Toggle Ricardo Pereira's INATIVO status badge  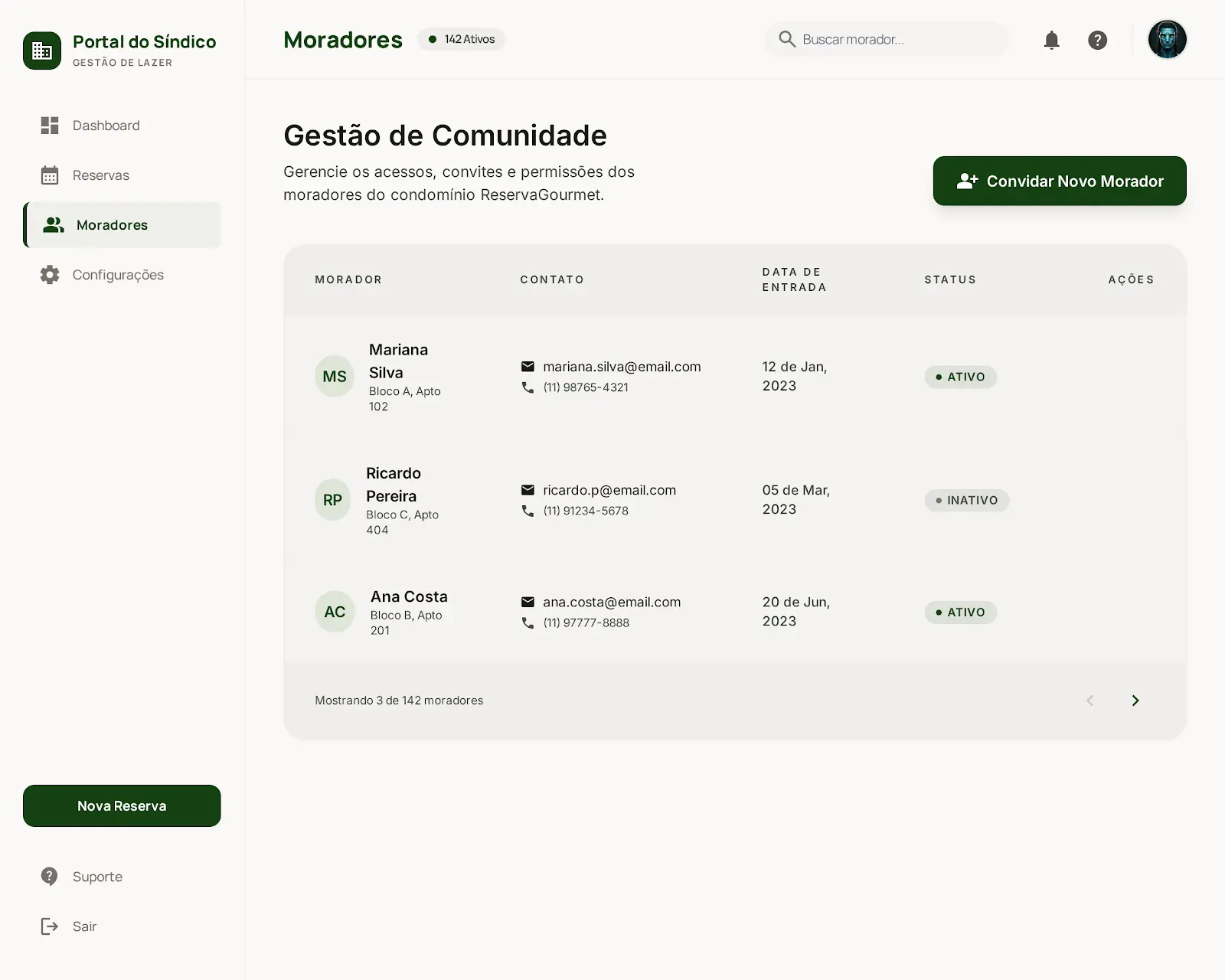point(966,500)
